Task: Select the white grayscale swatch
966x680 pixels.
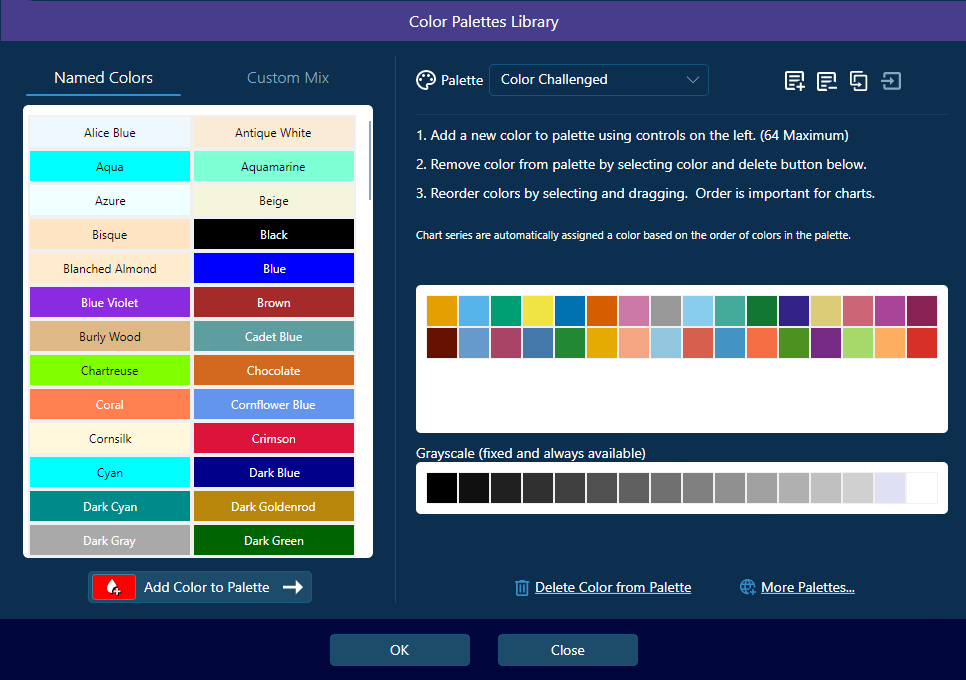Action: click(922, 488)
